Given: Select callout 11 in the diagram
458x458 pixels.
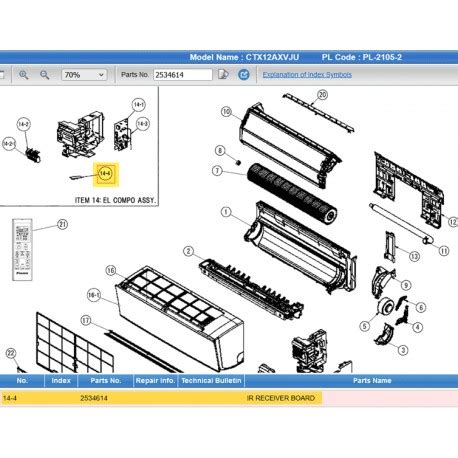Looking at the screenshot, I should 444,251.
